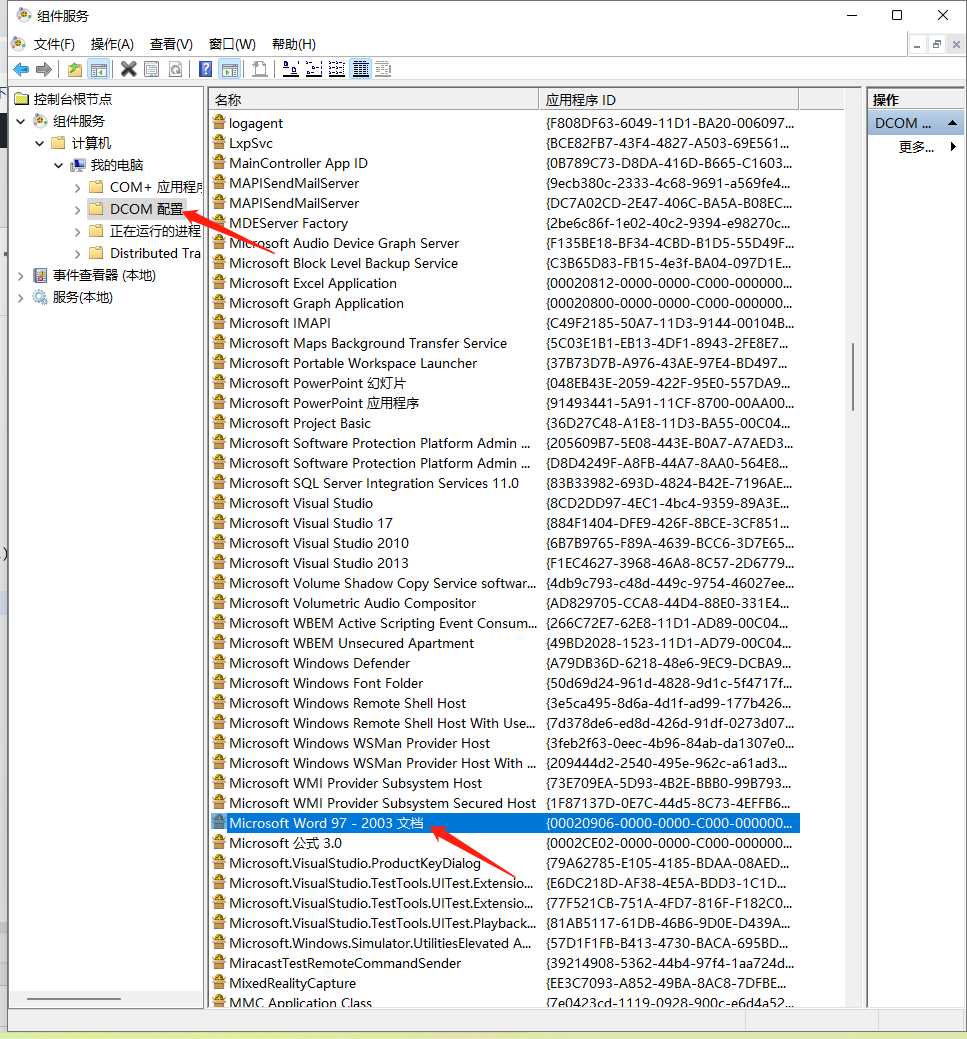The width and height of the screenshot is (967, 1039).
Task: Click the status view icon in the toolbar
Action: tap(384, 69)
